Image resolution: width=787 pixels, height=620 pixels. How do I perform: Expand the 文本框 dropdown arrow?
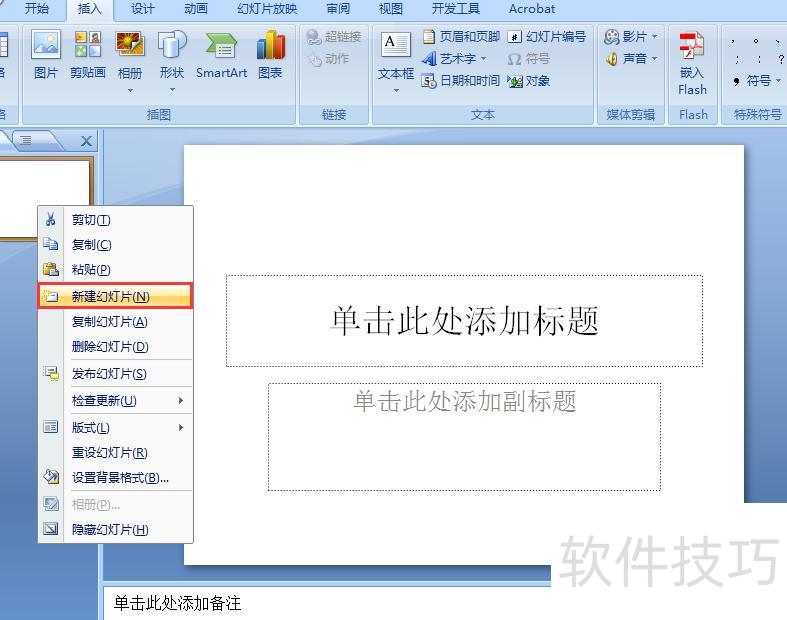point(396,90)
